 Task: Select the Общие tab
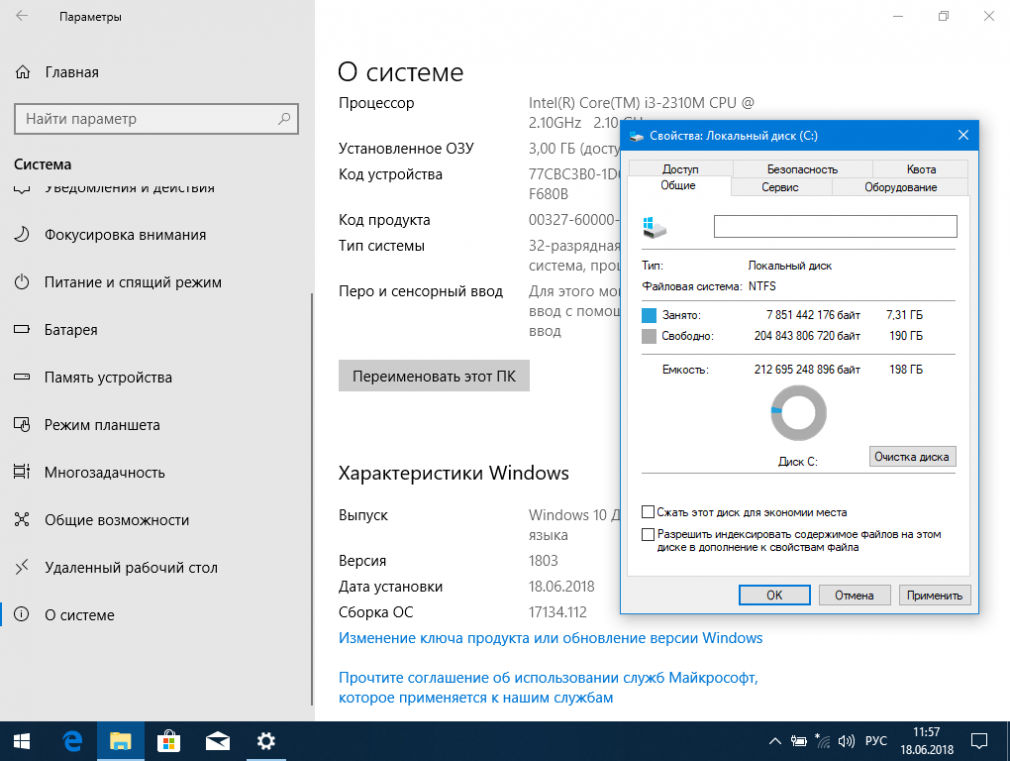click(678, 186)
